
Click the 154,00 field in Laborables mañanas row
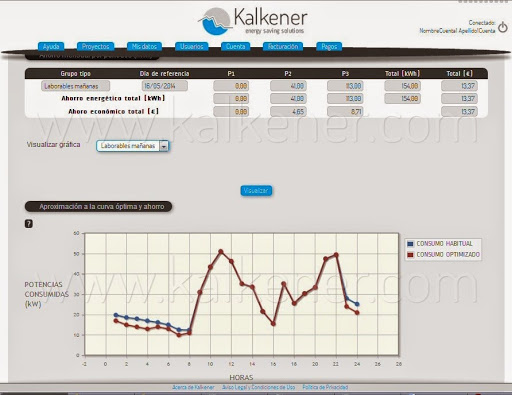[402, 86]
